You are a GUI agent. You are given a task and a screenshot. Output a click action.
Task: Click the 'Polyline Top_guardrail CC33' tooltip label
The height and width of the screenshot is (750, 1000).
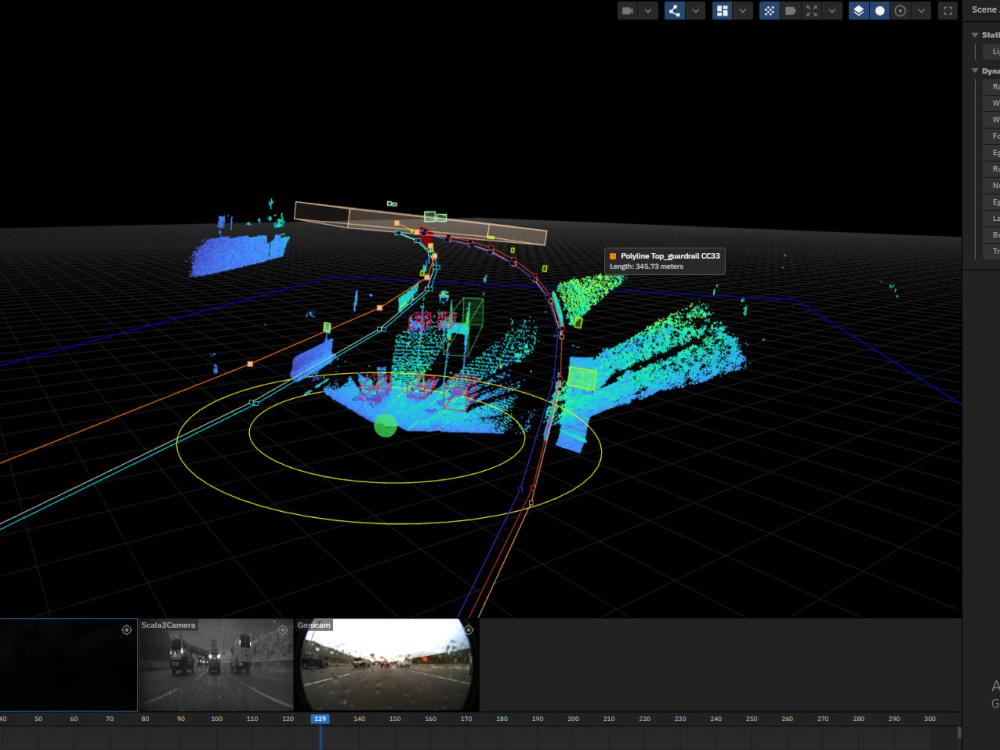(x=670, y=256)
